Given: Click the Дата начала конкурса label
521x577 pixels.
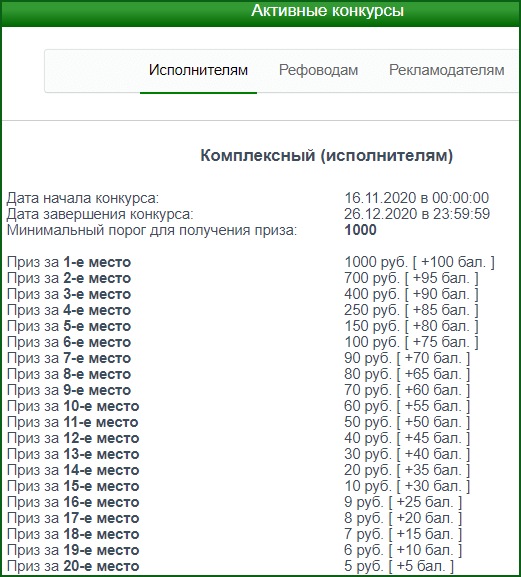Looking at the screenshot, I should [83, 198].
